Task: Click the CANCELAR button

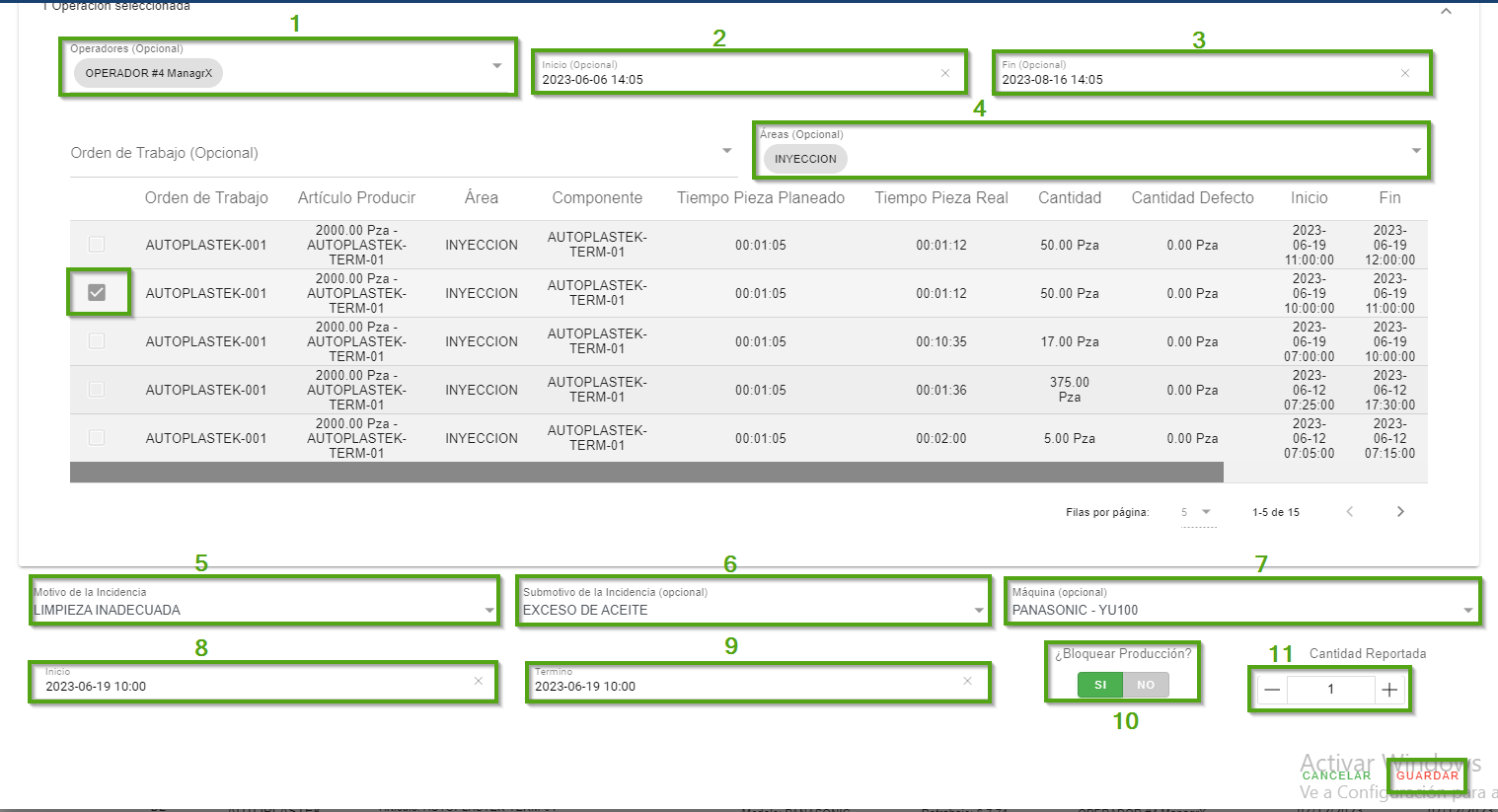Action: (1336, 775)
